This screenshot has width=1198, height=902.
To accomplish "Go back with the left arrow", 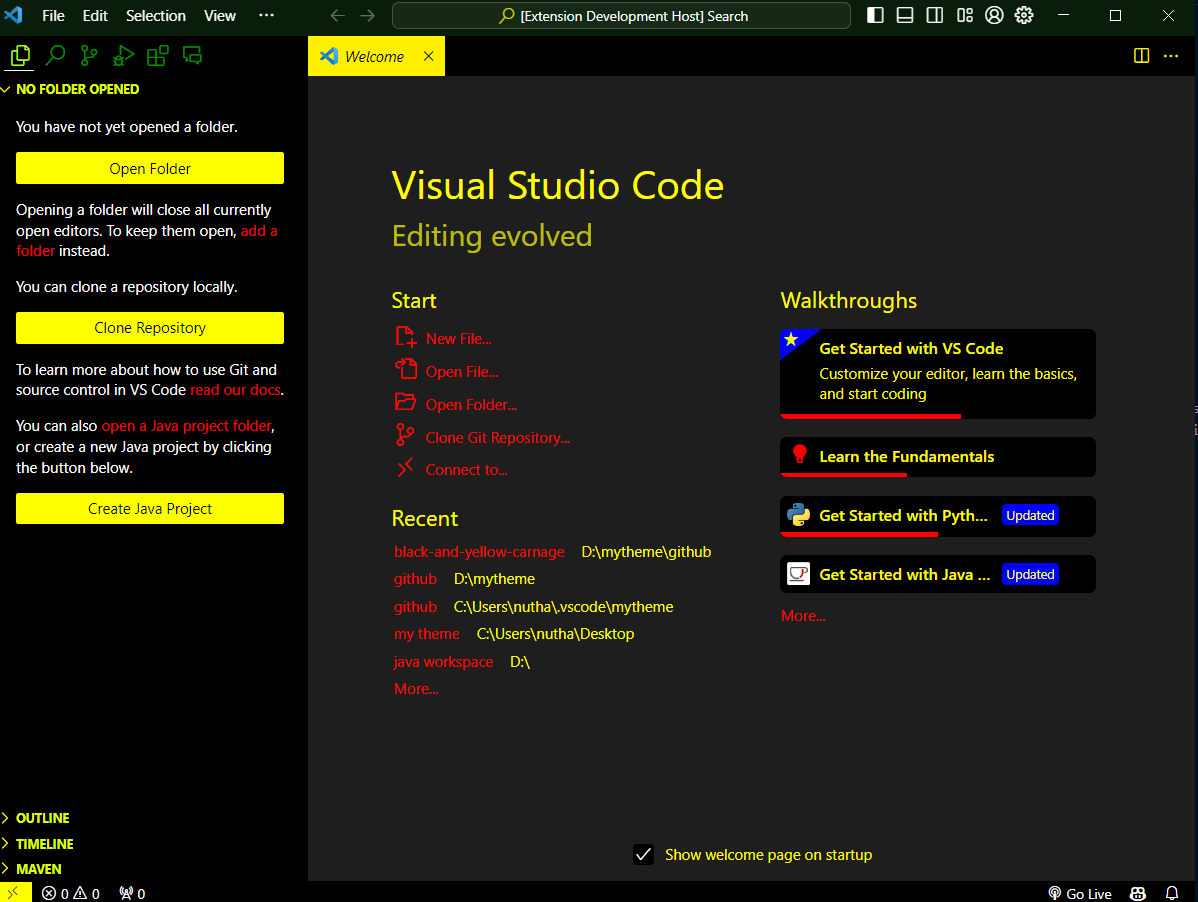I will [338, 15].
